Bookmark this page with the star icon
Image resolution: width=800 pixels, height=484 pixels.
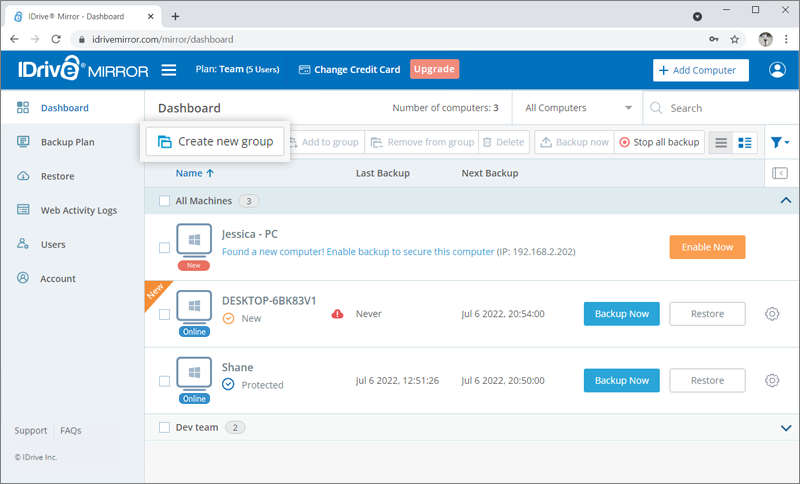pos(734,39)
